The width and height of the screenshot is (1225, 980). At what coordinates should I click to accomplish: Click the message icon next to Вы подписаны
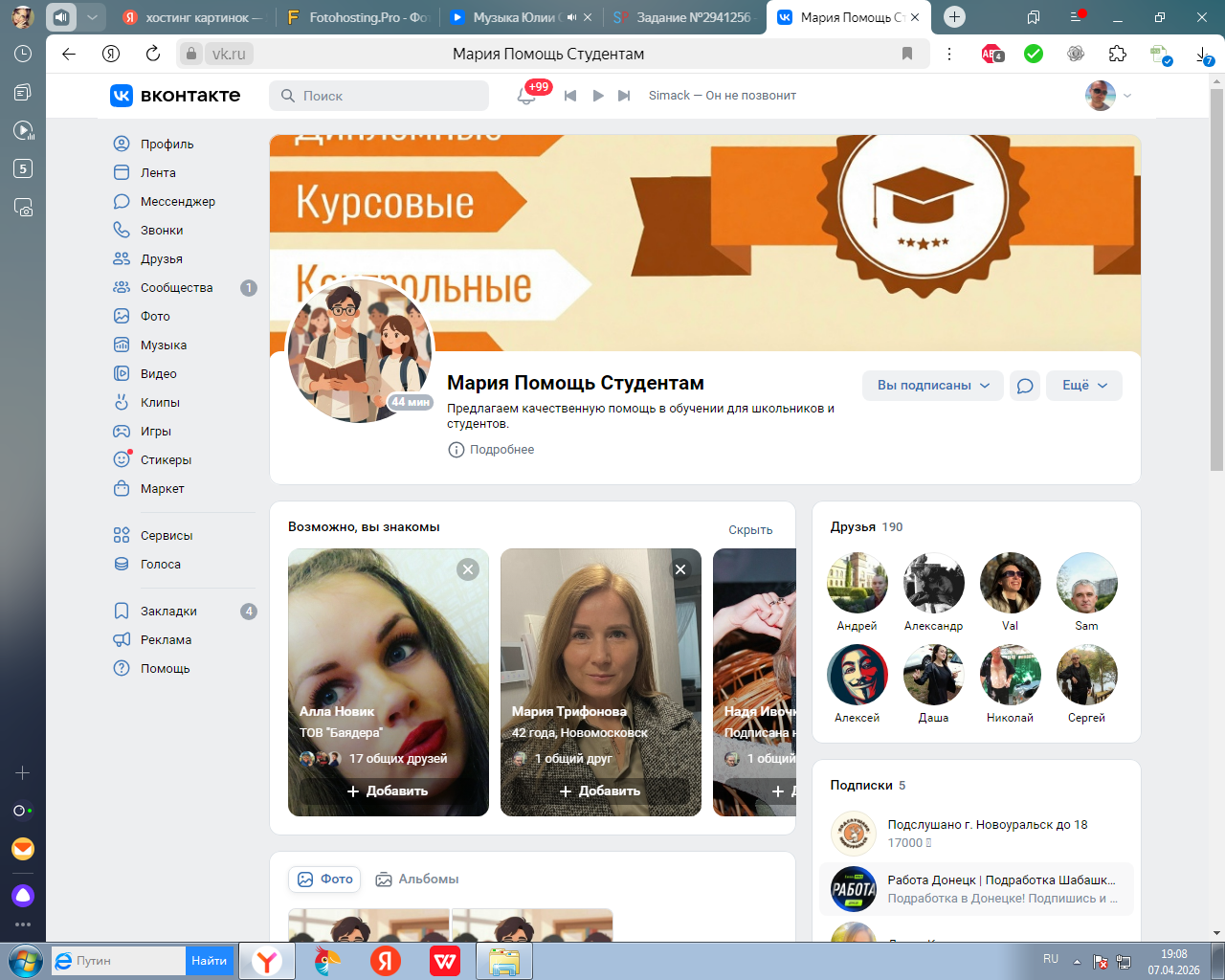coord(1024,386)
